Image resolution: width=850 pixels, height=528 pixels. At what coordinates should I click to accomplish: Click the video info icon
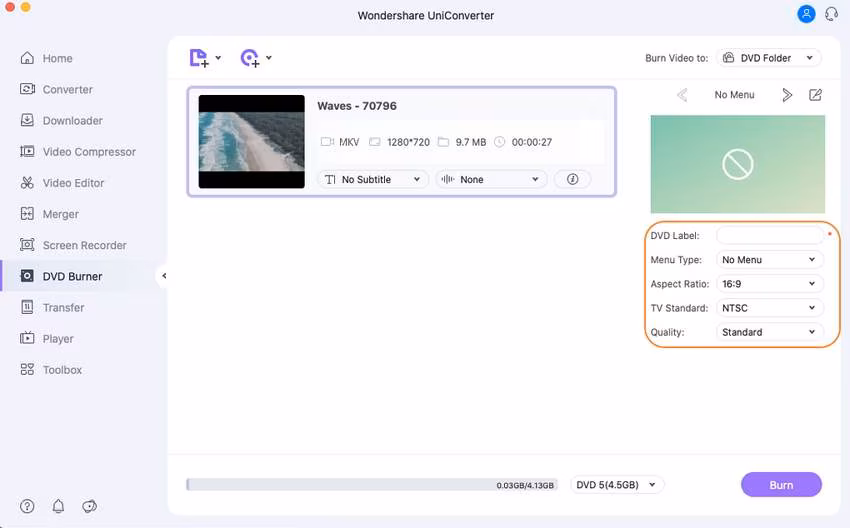(572, 179)
